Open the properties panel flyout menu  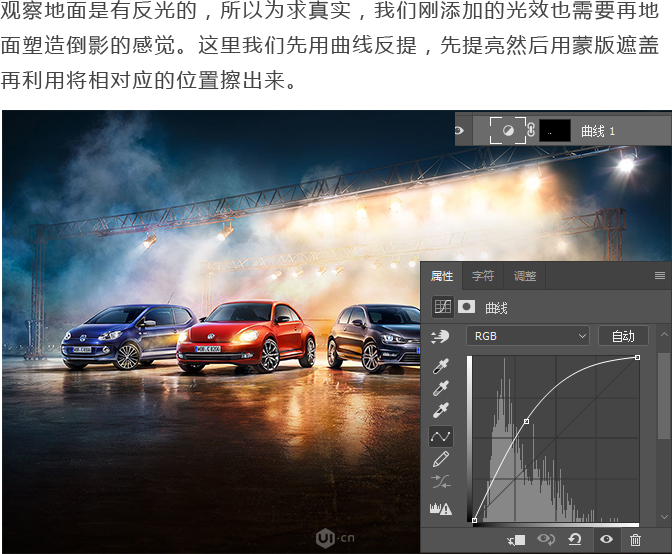coord(659,275)
